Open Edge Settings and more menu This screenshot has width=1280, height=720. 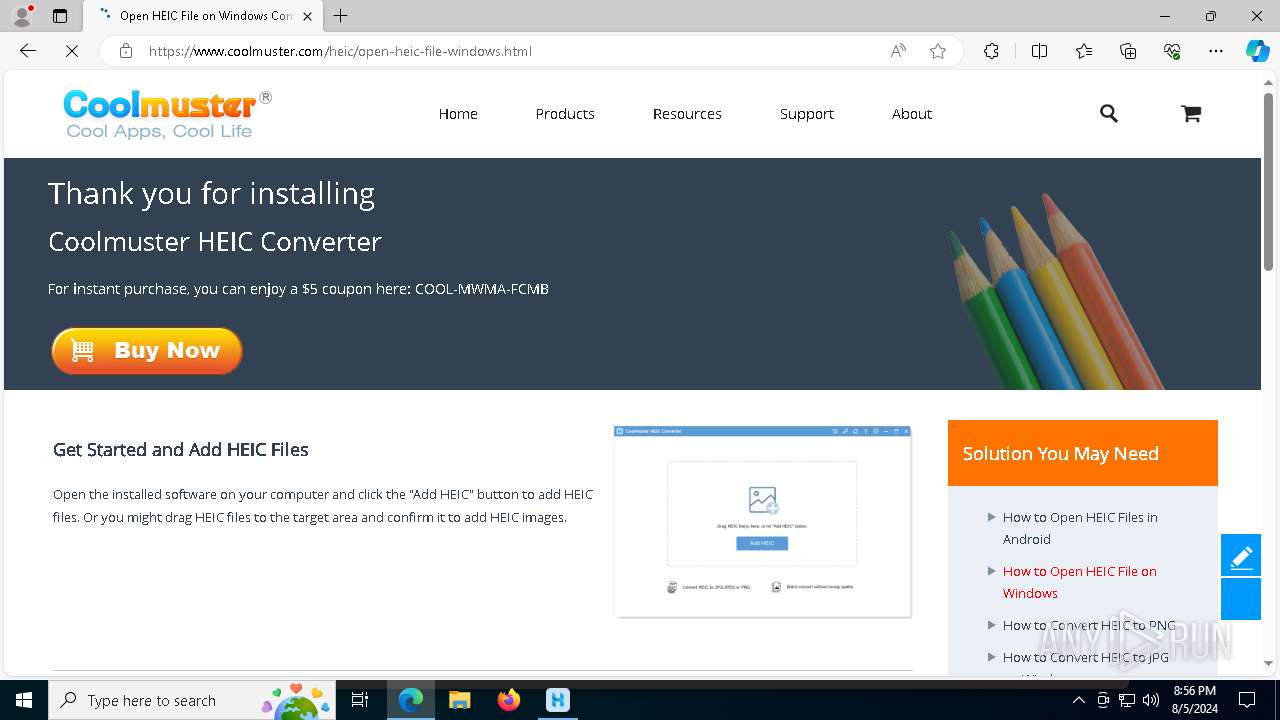pos(1216,51)
